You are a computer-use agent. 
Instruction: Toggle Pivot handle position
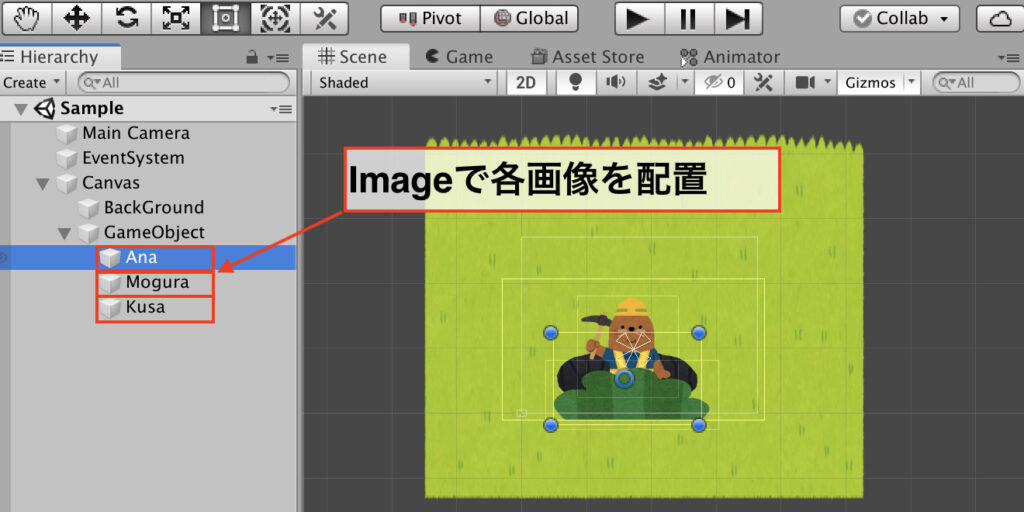430,19
